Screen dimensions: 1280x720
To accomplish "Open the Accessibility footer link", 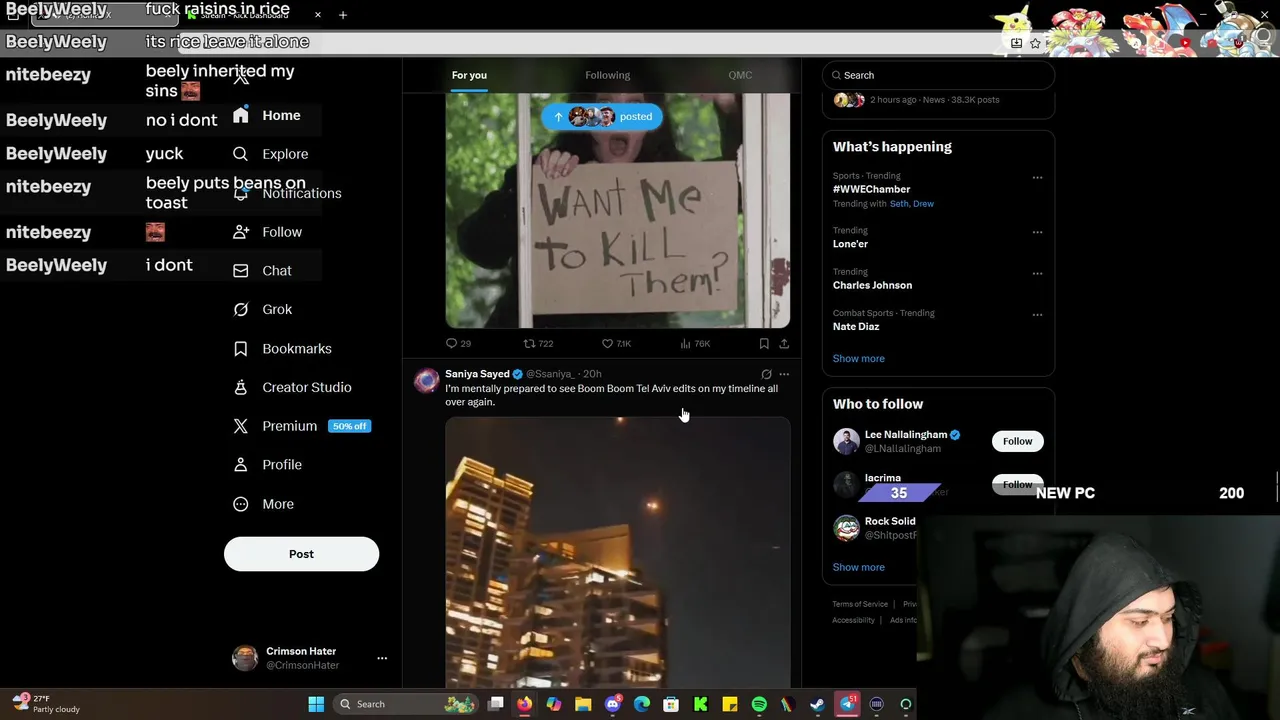I will click(853, 620).
